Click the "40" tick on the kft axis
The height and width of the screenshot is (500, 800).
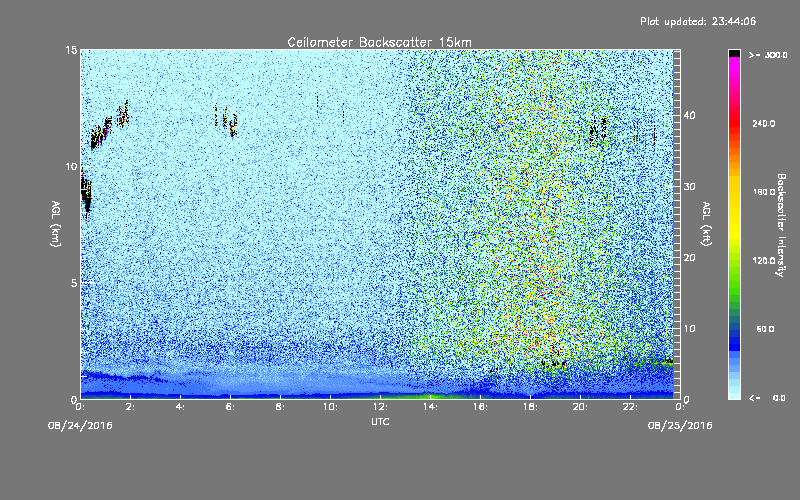[689, 115]
